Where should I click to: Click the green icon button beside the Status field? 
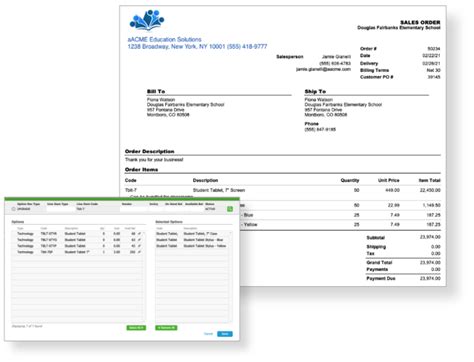tap(230, 209)
